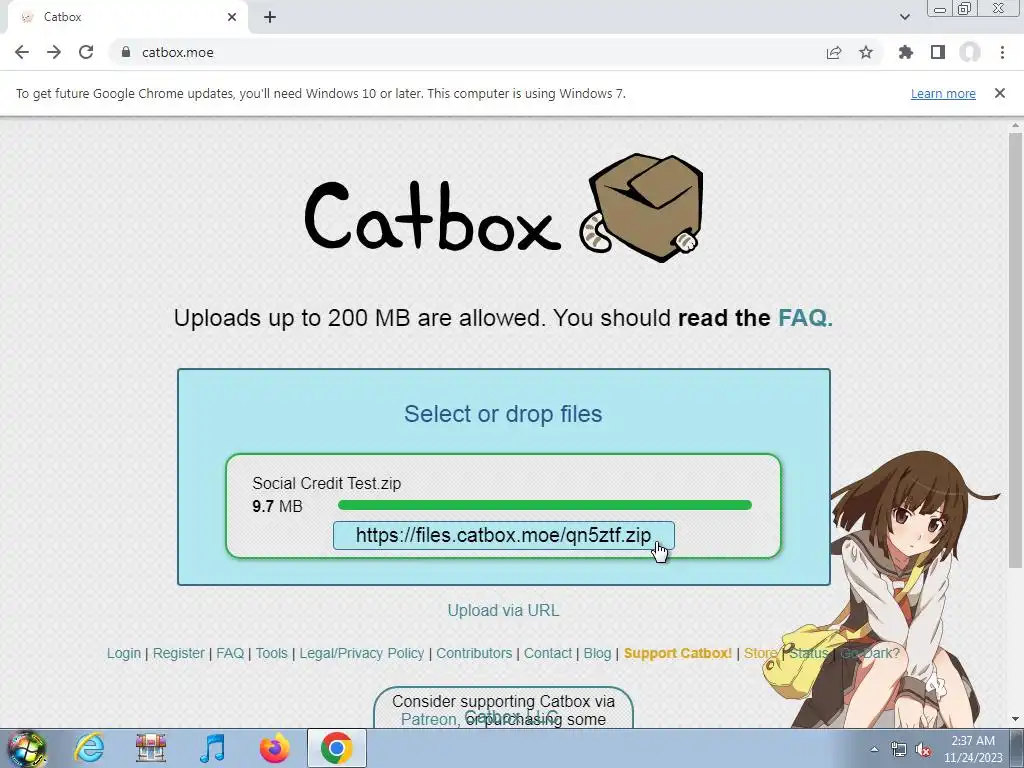Open the Contributors link

pos(474,653)
